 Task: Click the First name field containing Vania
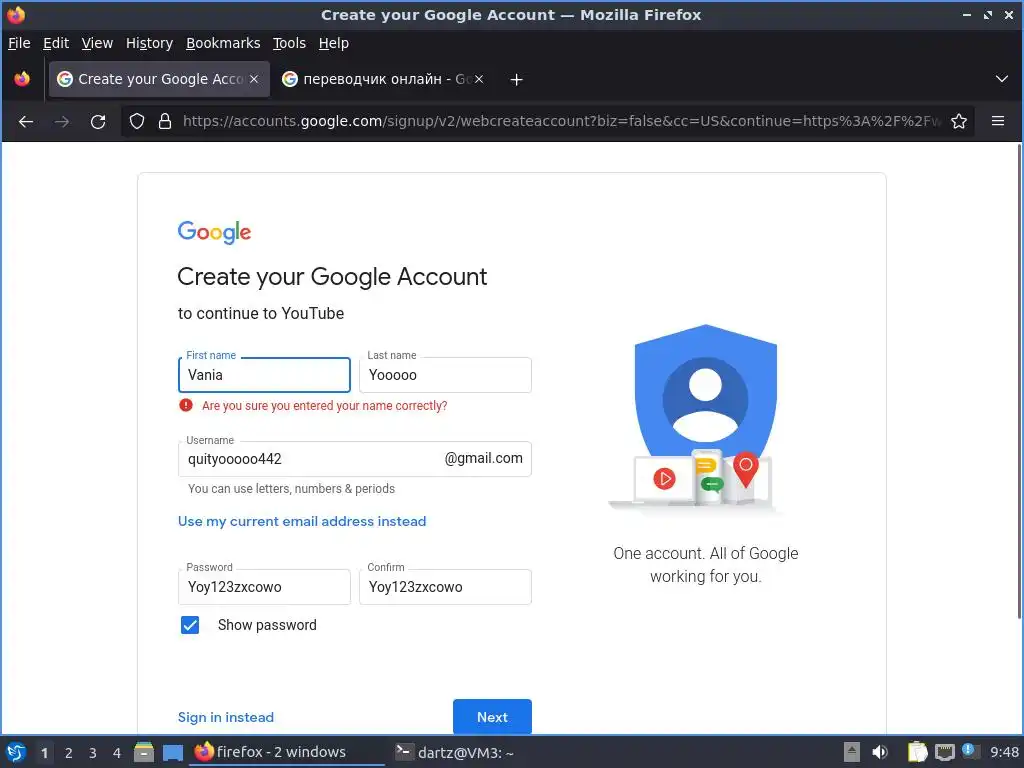coord(264,375)
